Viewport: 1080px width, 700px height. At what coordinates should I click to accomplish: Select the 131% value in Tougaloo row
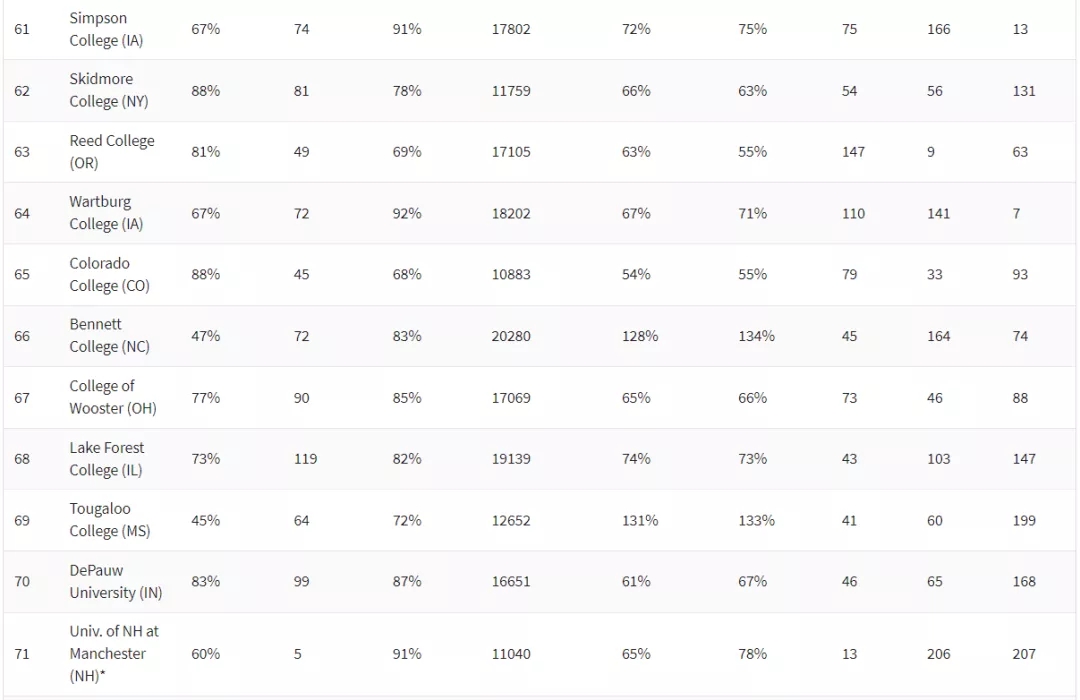pos(640,520)
